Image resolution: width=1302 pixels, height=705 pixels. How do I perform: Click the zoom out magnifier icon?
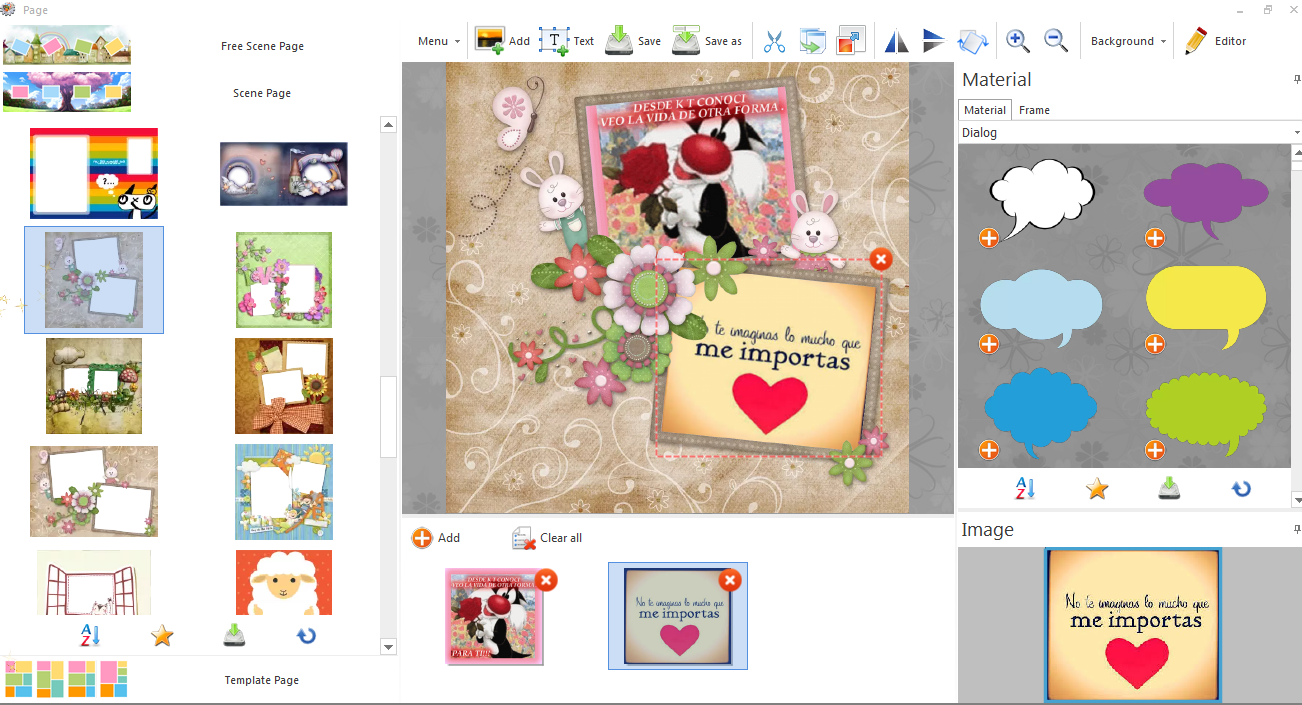tap(1056, 41)
